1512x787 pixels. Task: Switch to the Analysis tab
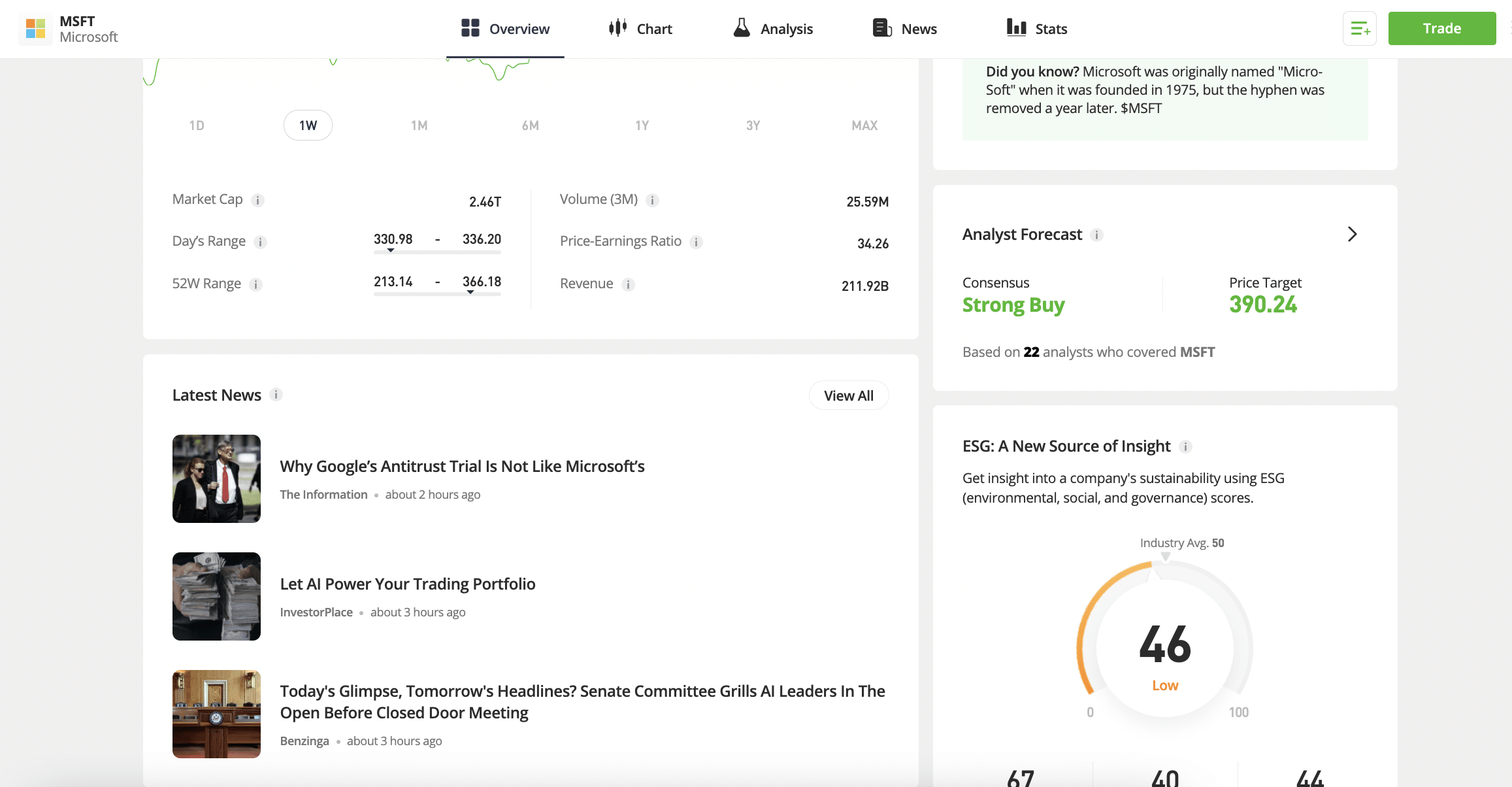[773, 29]
